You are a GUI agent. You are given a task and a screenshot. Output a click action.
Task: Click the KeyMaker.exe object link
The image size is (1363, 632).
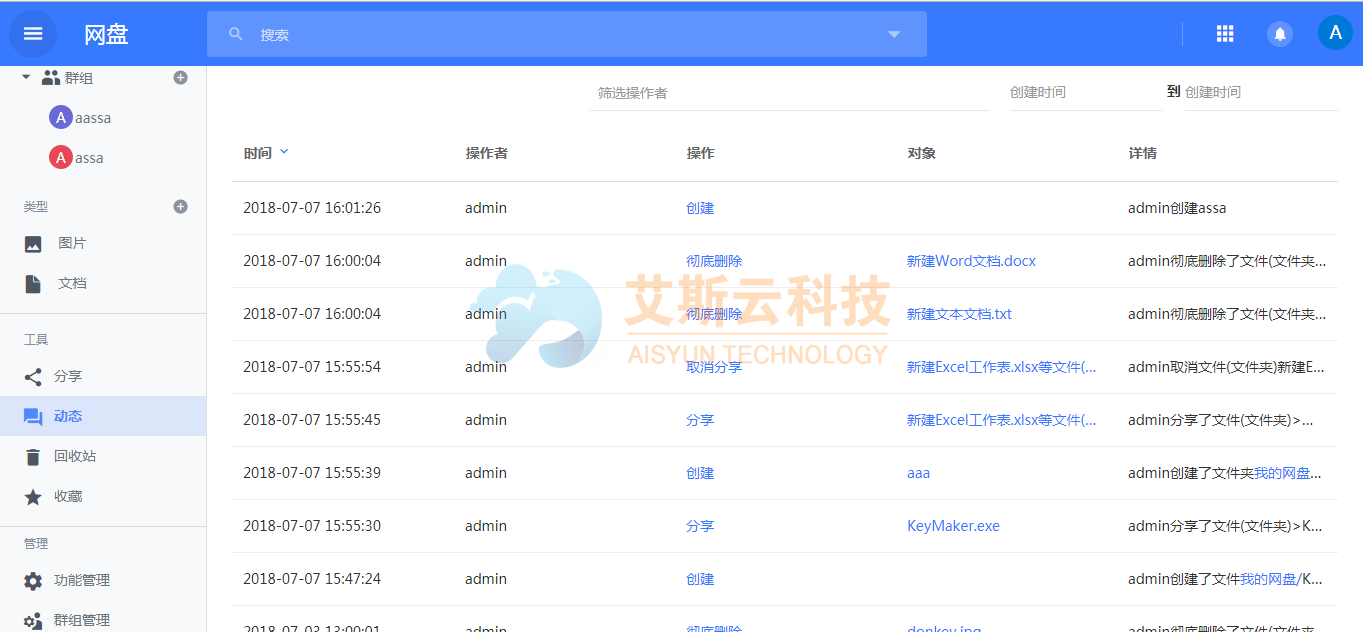coord(952,526)
